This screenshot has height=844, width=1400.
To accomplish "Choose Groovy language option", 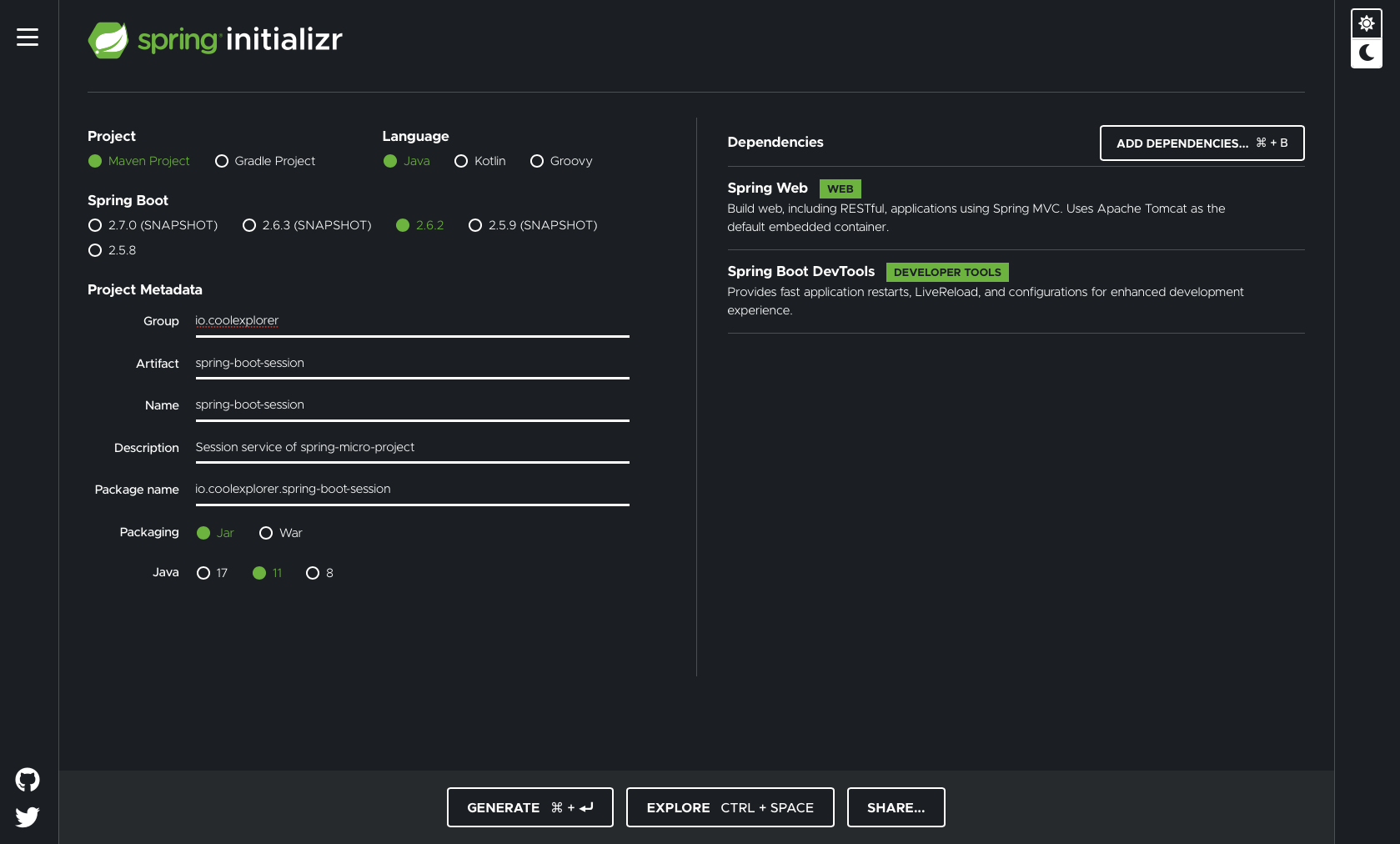I will 561,161.
